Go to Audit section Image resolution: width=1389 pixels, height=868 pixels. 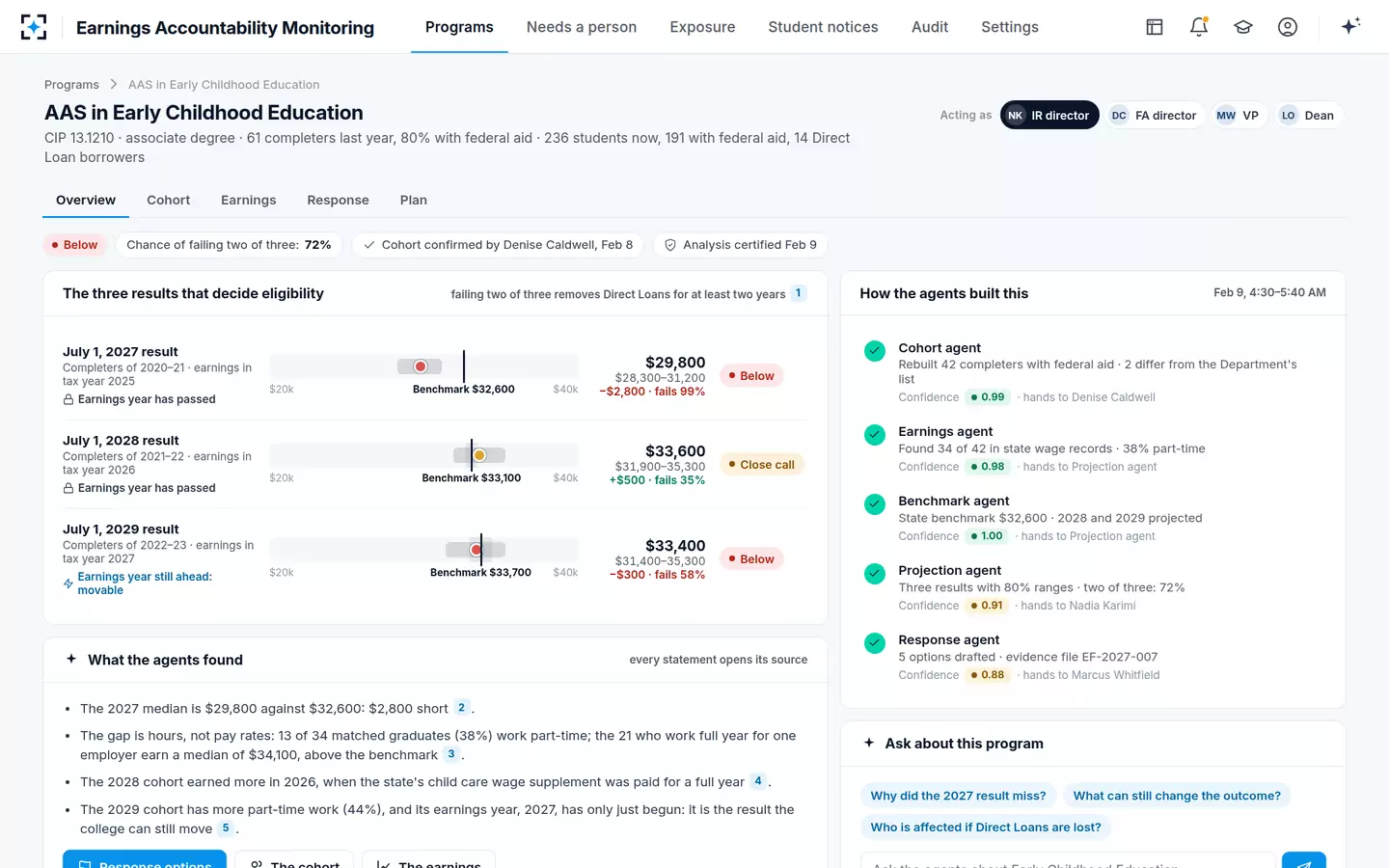click(x=930, y=27)
